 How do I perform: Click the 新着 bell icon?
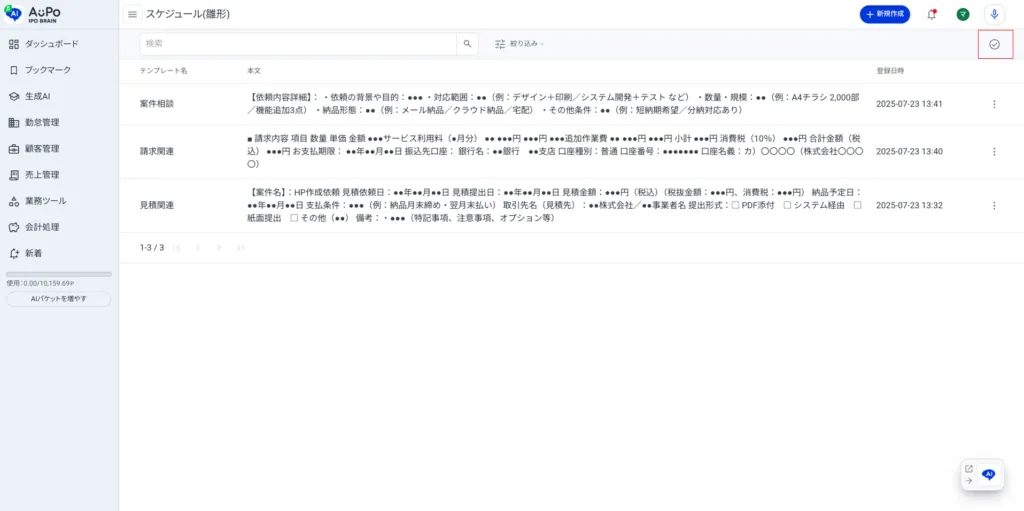(14, 253)
